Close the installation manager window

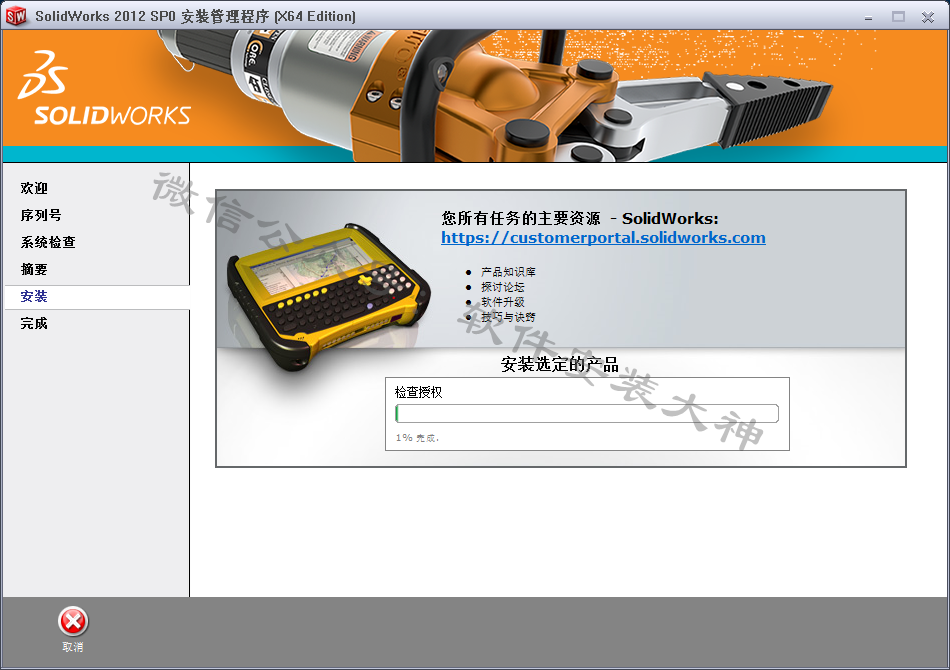pyautogui.click(x=928, y=17)
